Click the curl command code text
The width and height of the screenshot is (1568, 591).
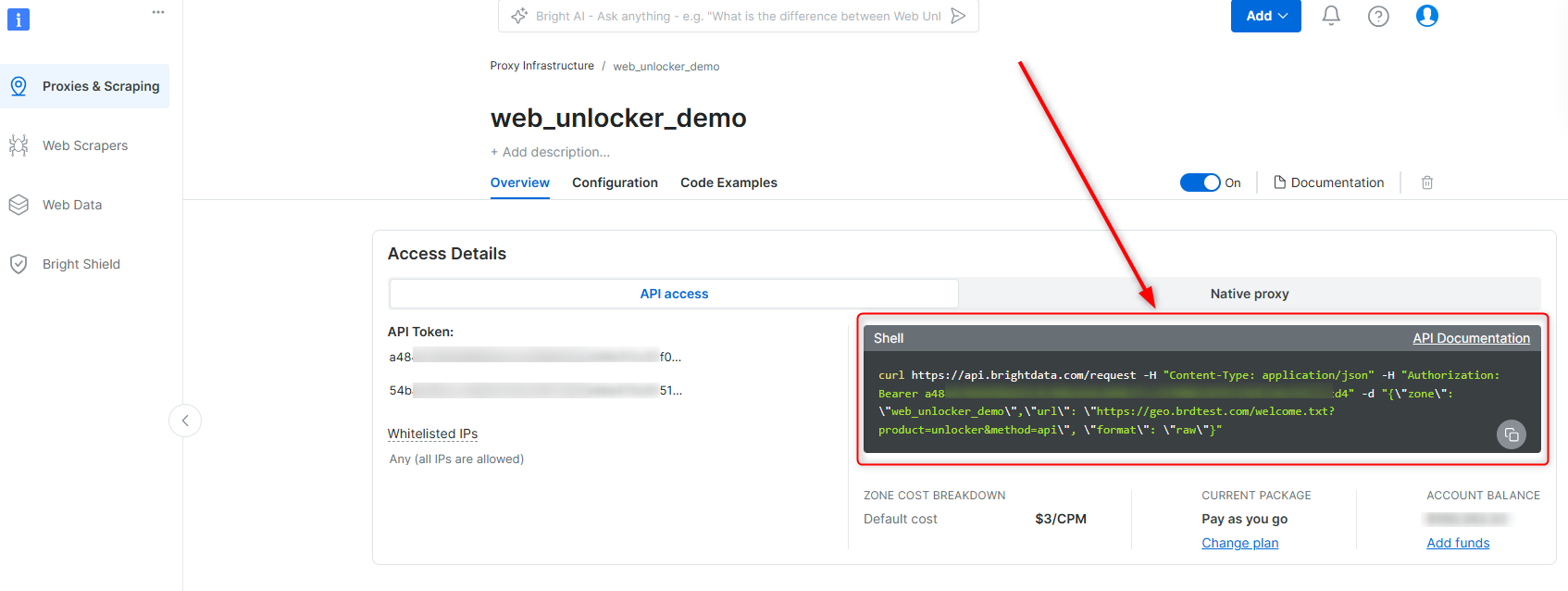pyautogui.click(x=1189, y=402)
